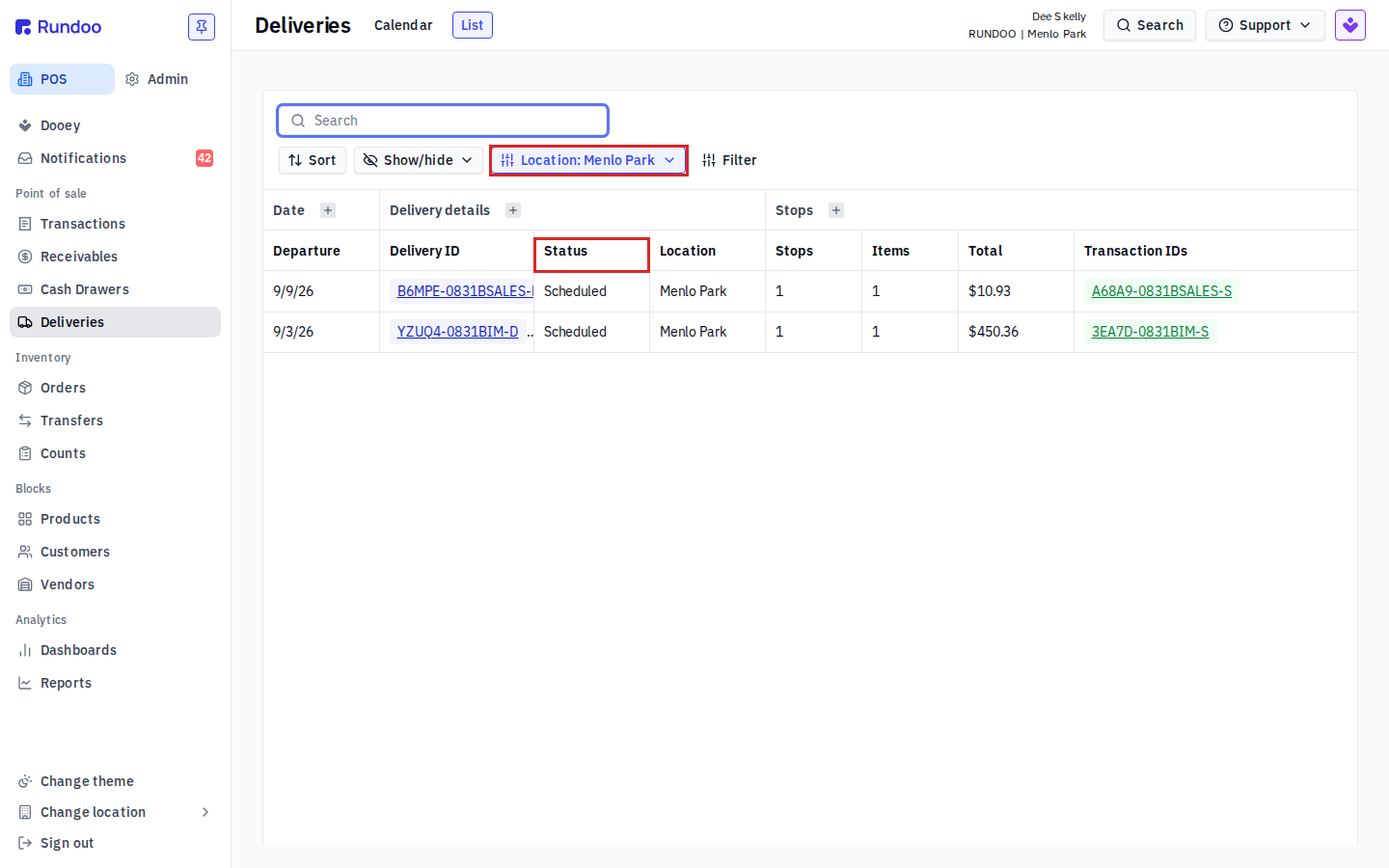The image size is (1389, 868).
Task: Expand the Change location submenu
Action: [115, 812]
